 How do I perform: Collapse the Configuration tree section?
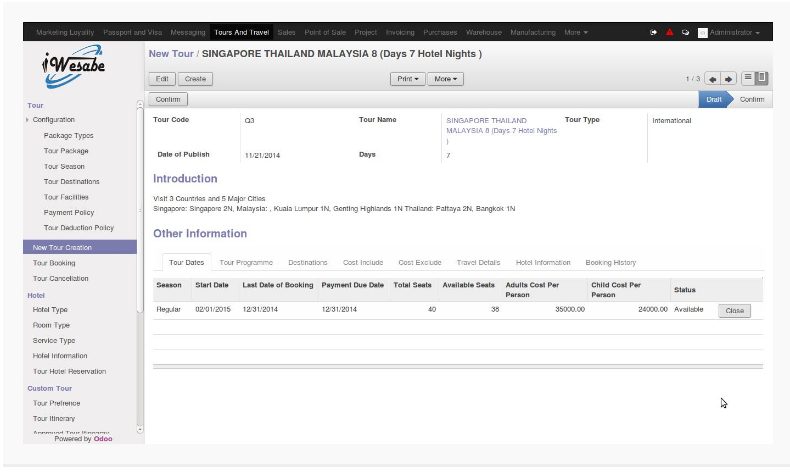[x=28, y=120]
